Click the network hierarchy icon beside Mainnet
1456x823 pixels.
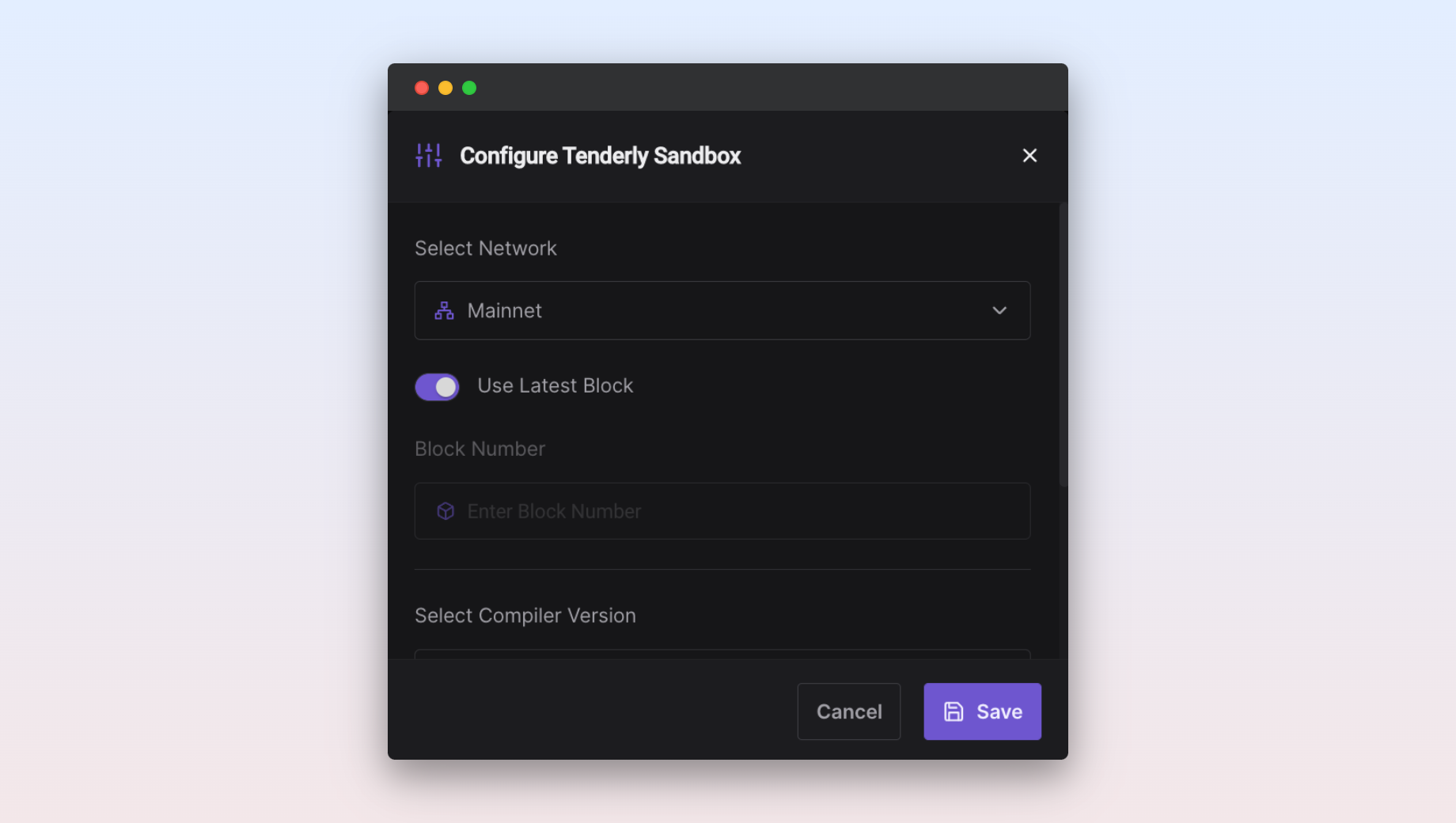pyautogui.click(x=445, y=310)
